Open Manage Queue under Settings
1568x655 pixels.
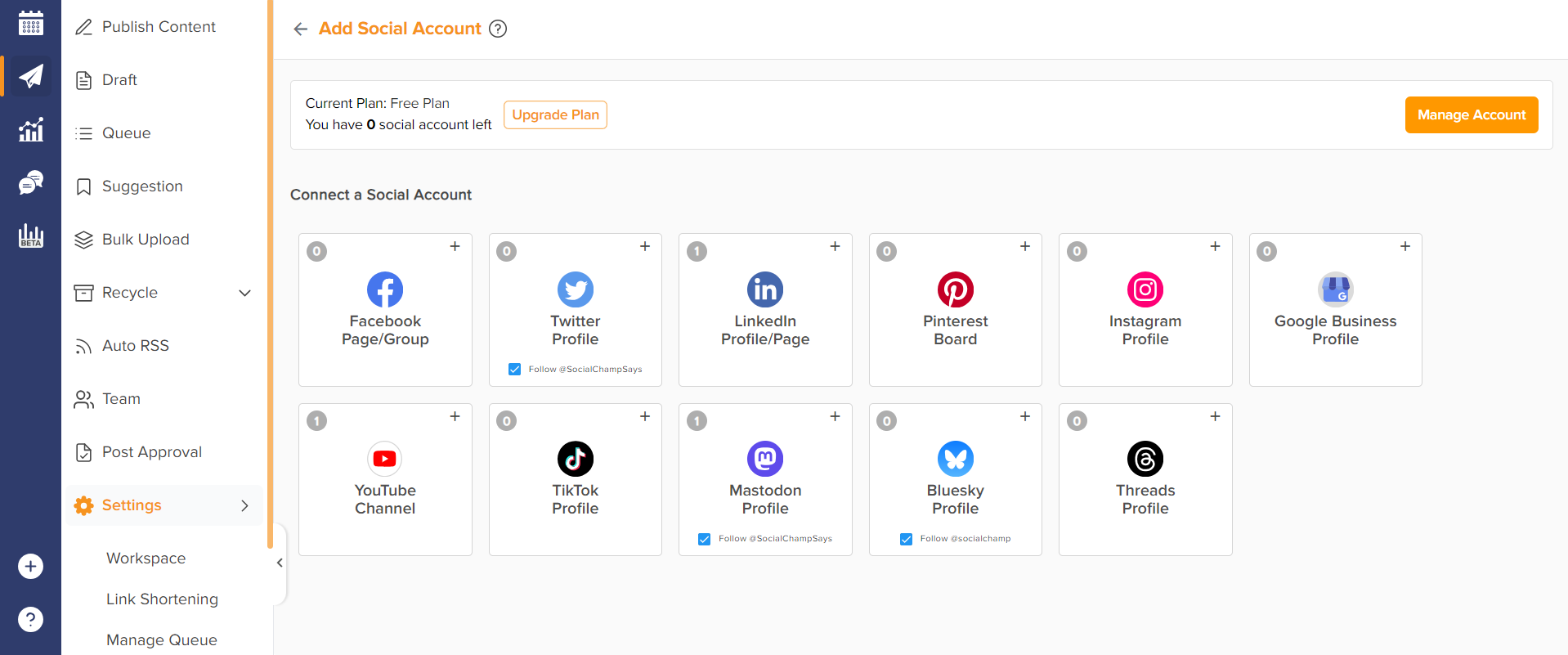click(162, 640)
